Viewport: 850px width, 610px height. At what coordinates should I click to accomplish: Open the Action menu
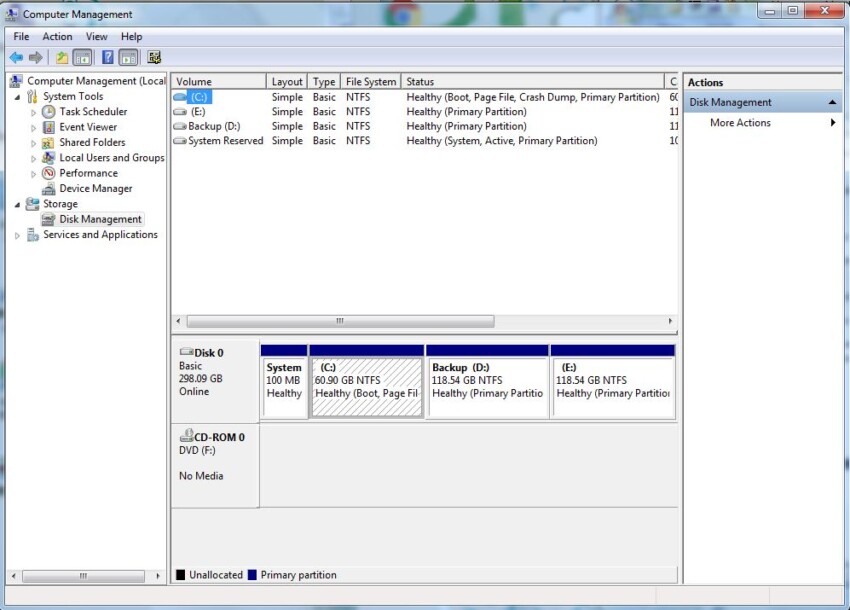click(x=57, y=36)
